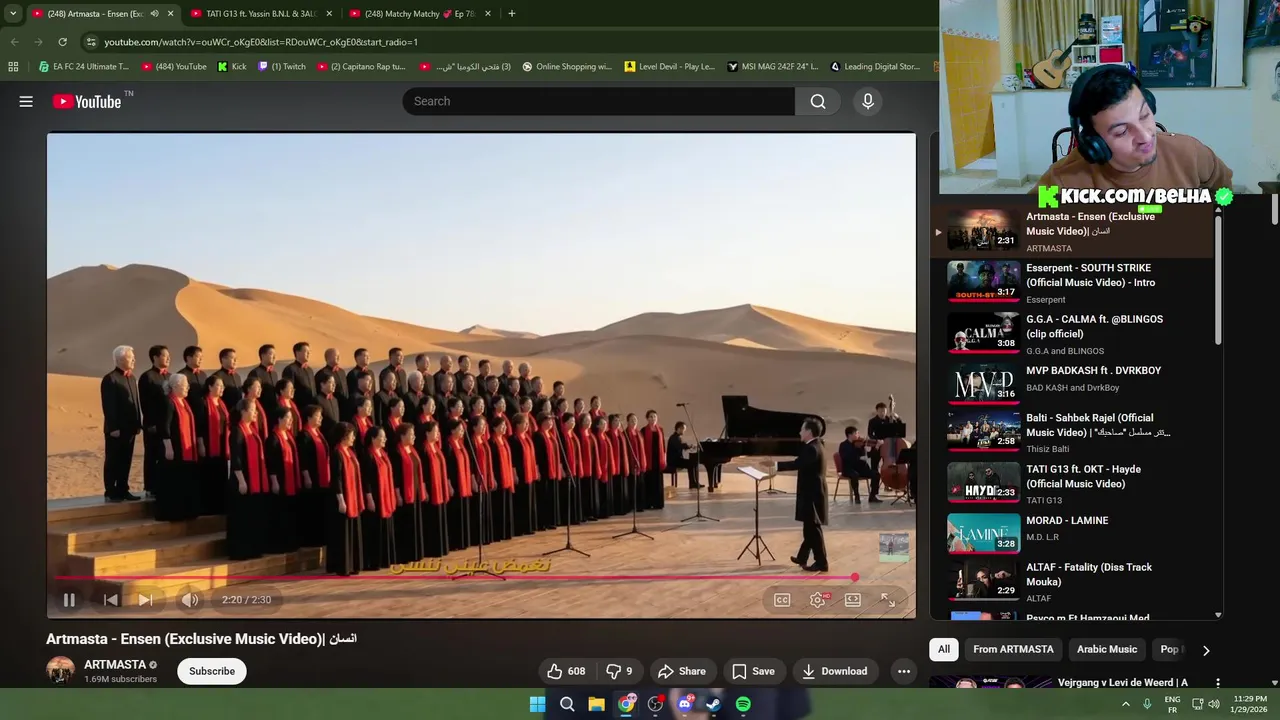The image size is (1280, 720).
Task: Open Online Shopping bookmark
Action: pyautogui.click(x=566, y=67)
